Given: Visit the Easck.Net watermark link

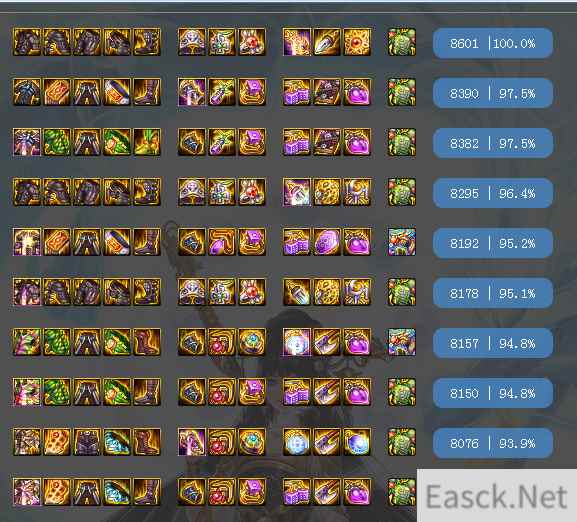Looking at the screenshot, I should pyautogui.click(x=496, y=497).
